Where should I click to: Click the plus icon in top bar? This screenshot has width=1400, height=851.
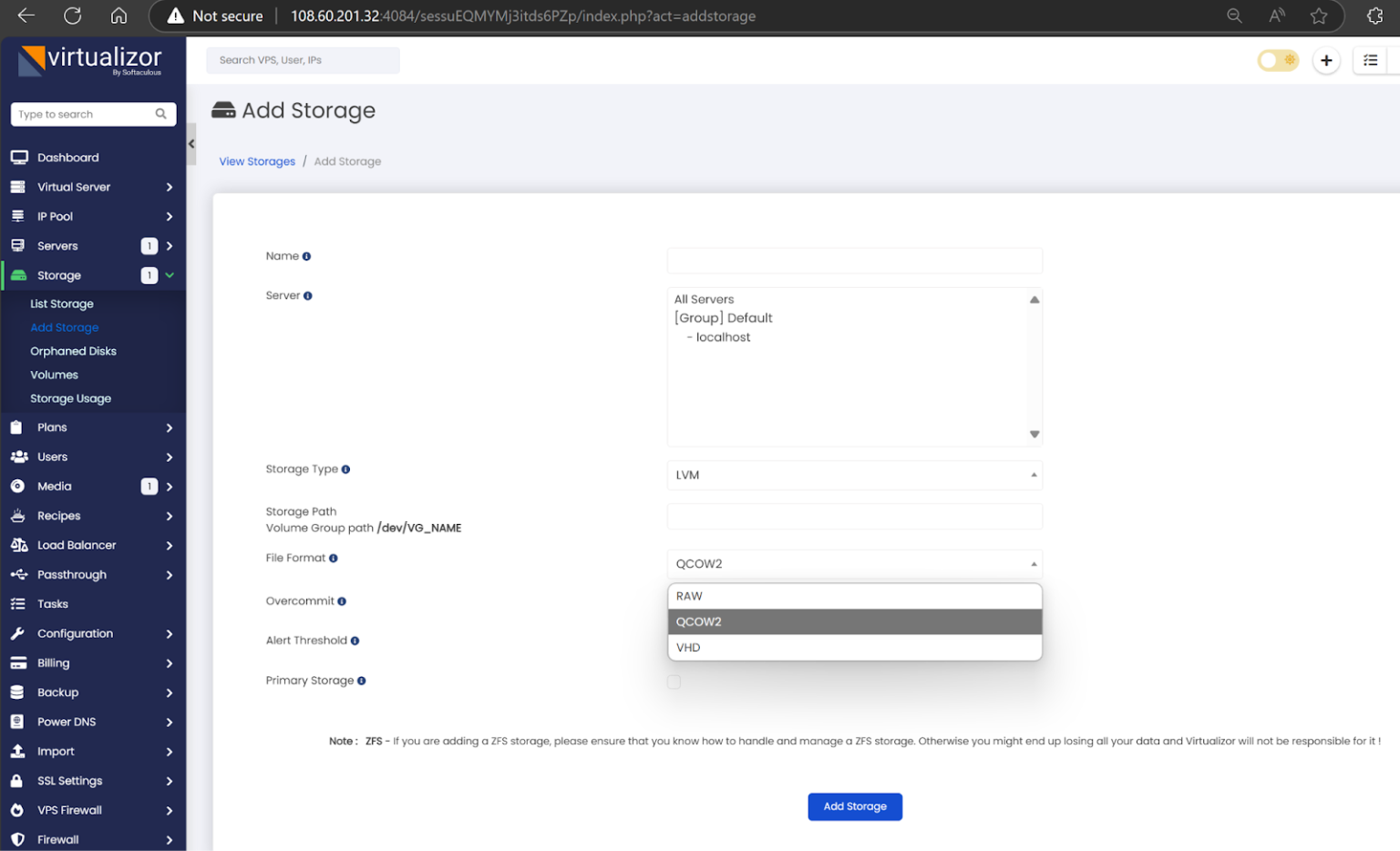(x=1326, y=60)
